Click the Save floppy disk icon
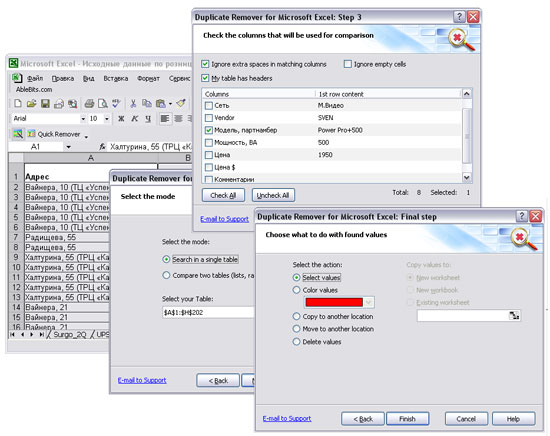The height and width of the screenshot is (436, 550). click(x=45, y=103)
